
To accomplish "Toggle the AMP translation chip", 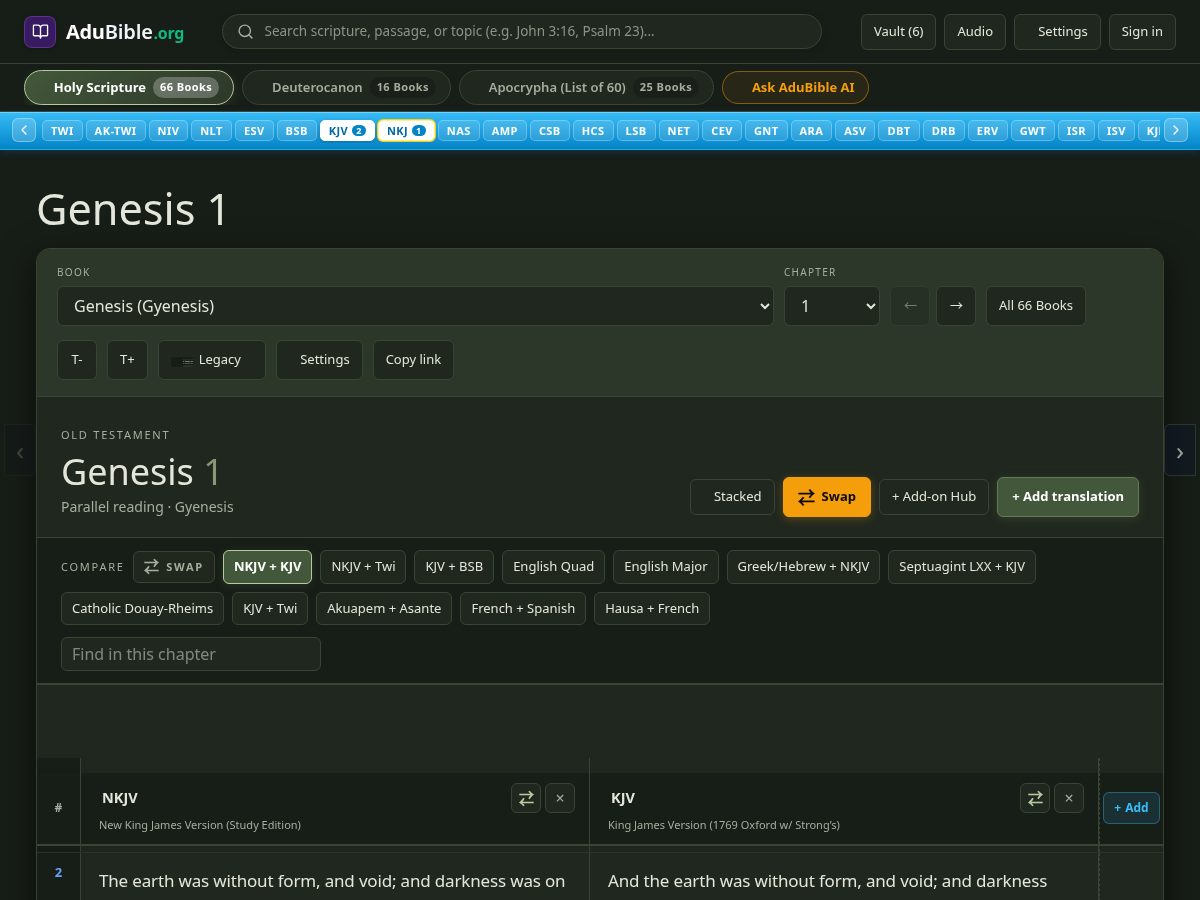I will [504, 131].
